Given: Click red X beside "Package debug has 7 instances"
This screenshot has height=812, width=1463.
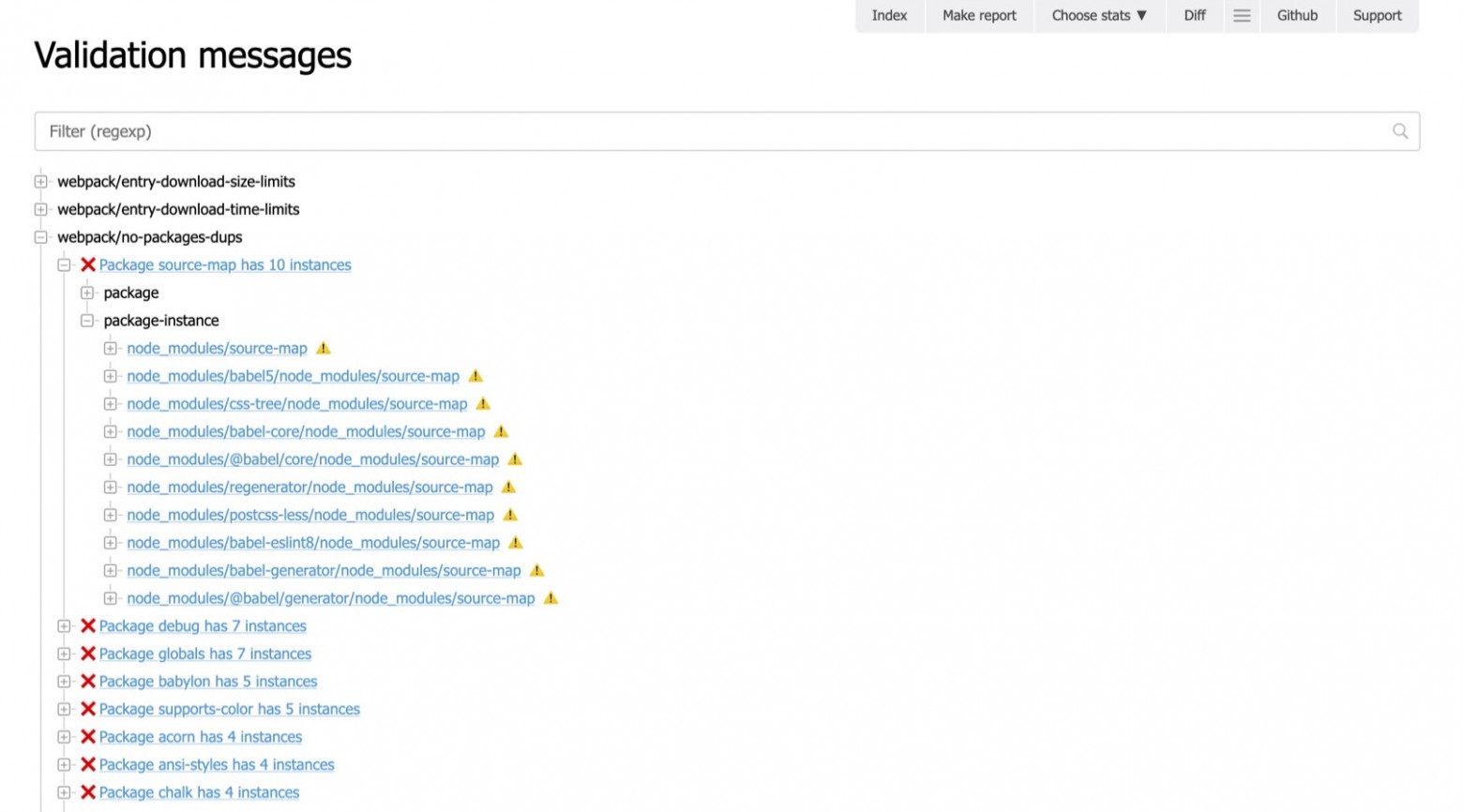Looking at the screenshot, I should tap(89, 625).
